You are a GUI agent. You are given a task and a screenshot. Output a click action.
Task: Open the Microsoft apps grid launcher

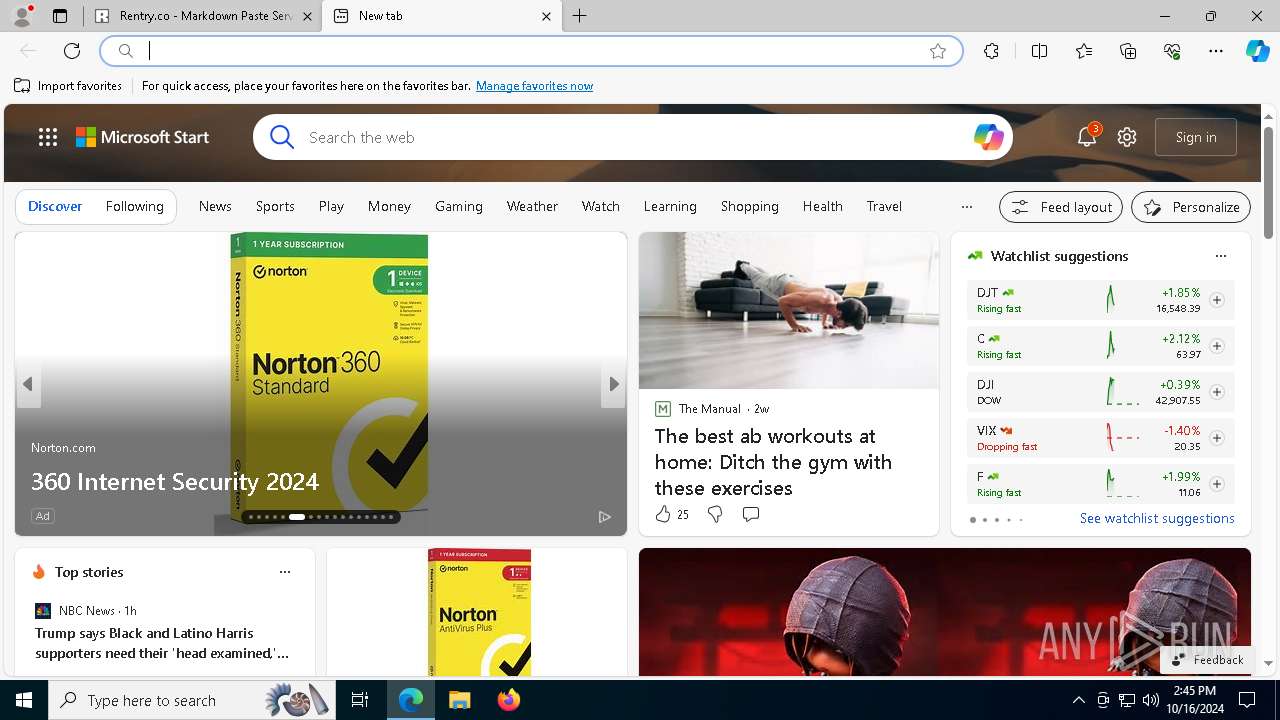(x=48, y=137)
